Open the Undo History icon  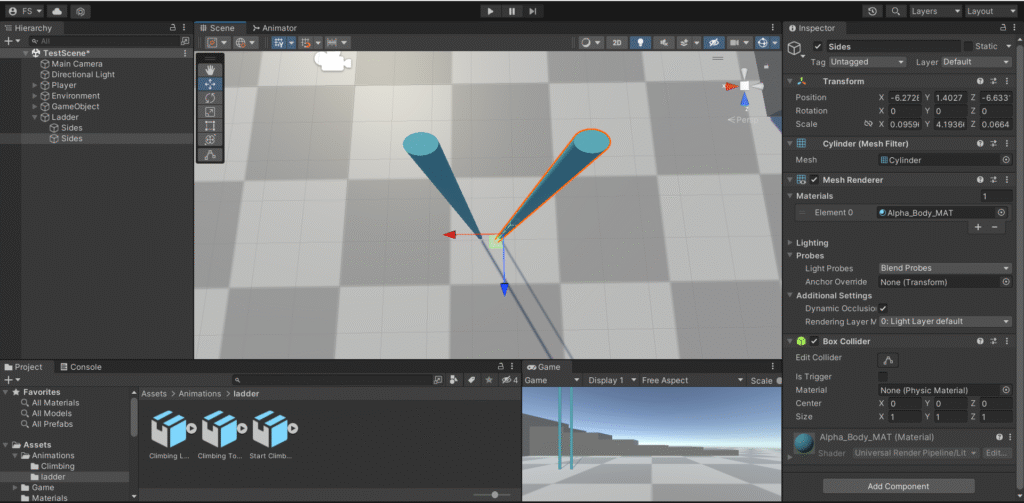(x=873, y=11)
